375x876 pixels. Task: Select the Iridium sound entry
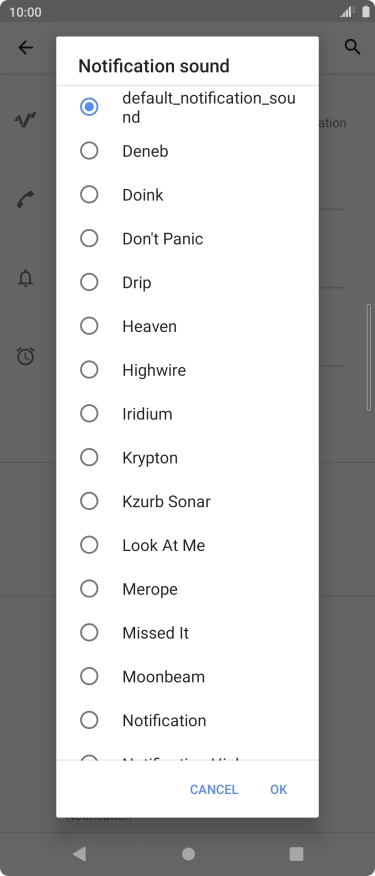point(188,414)
